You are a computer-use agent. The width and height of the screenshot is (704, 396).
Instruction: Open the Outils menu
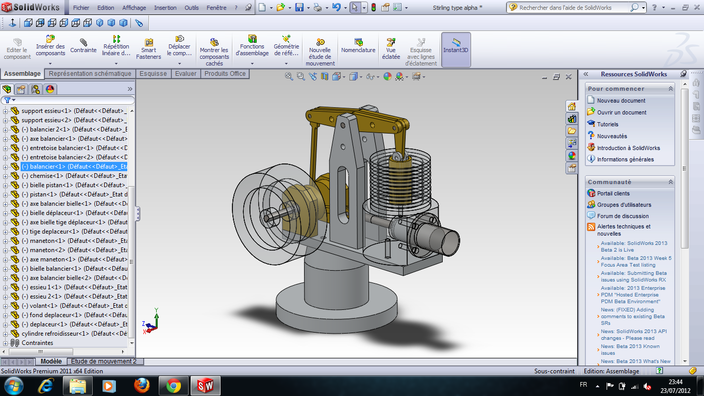191,8
